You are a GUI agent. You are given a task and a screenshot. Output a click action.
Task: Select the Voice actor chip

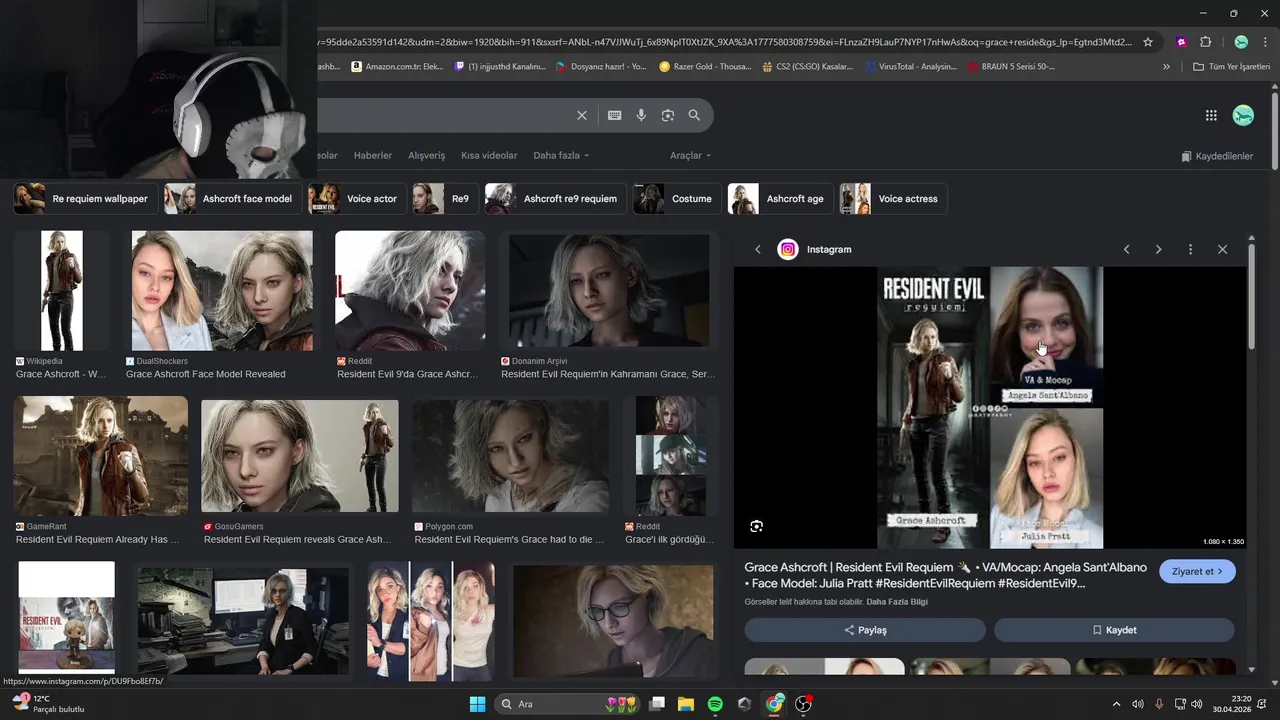tap(356, 198)
